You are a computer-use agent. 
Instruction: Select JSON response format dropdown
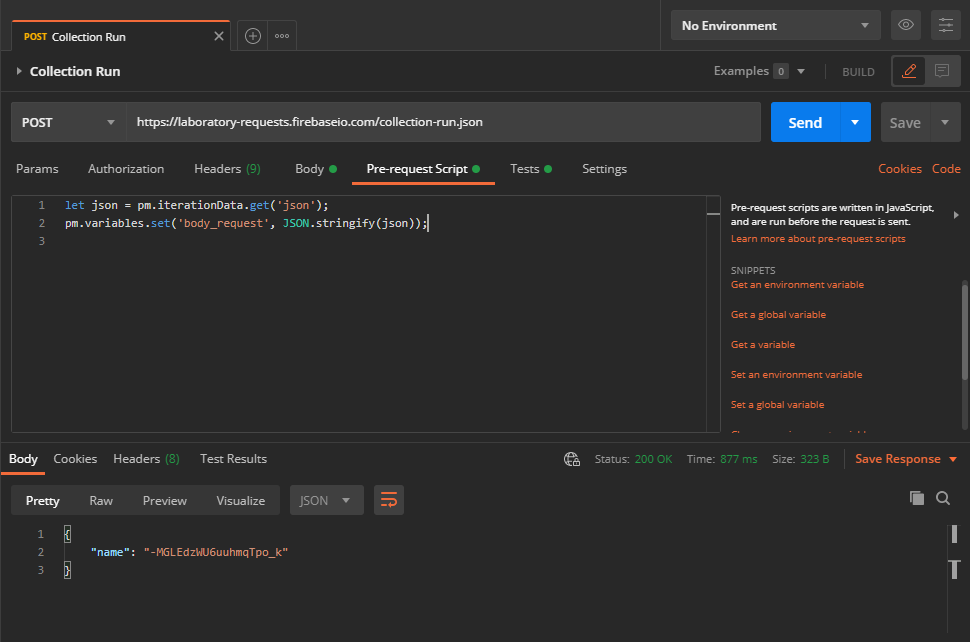click(327, 500)
